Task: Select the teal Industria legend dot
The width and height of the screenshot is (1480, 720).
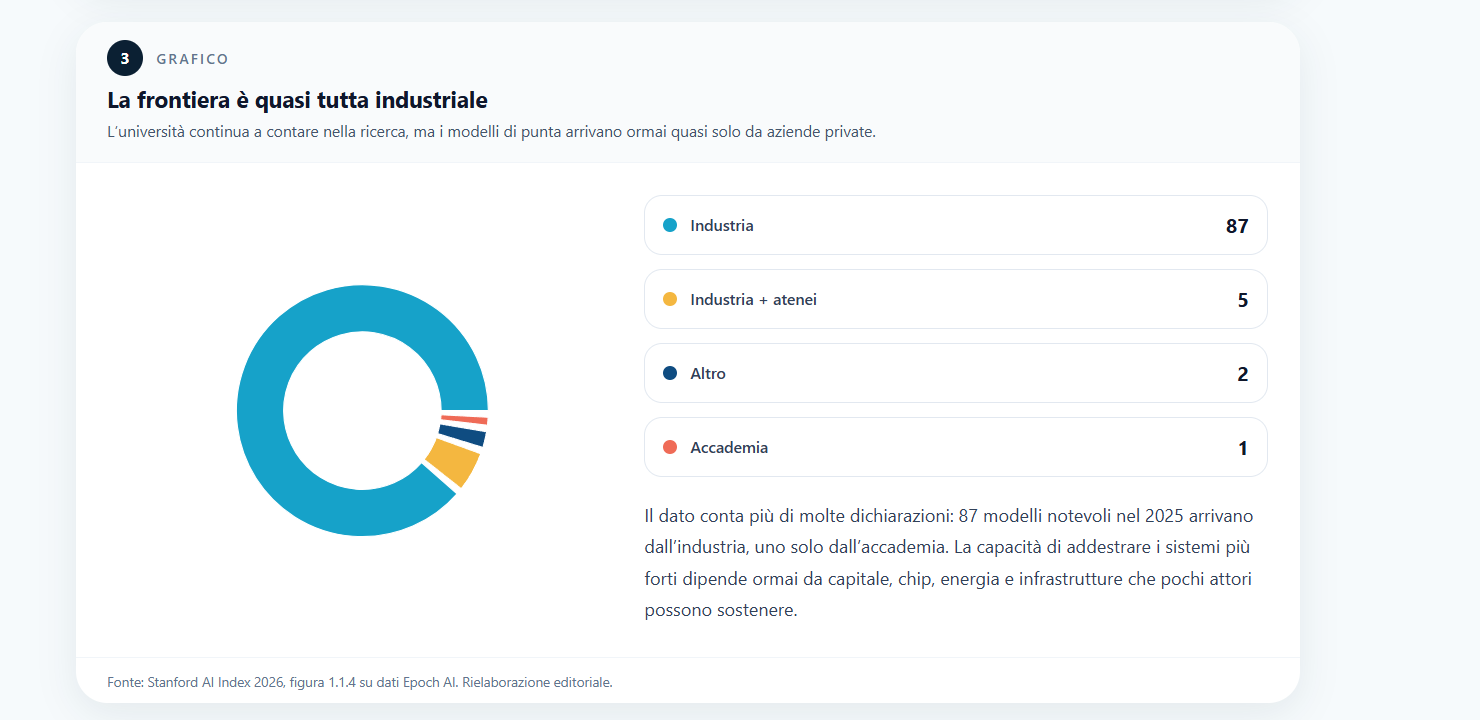Action: pos(670,225)
